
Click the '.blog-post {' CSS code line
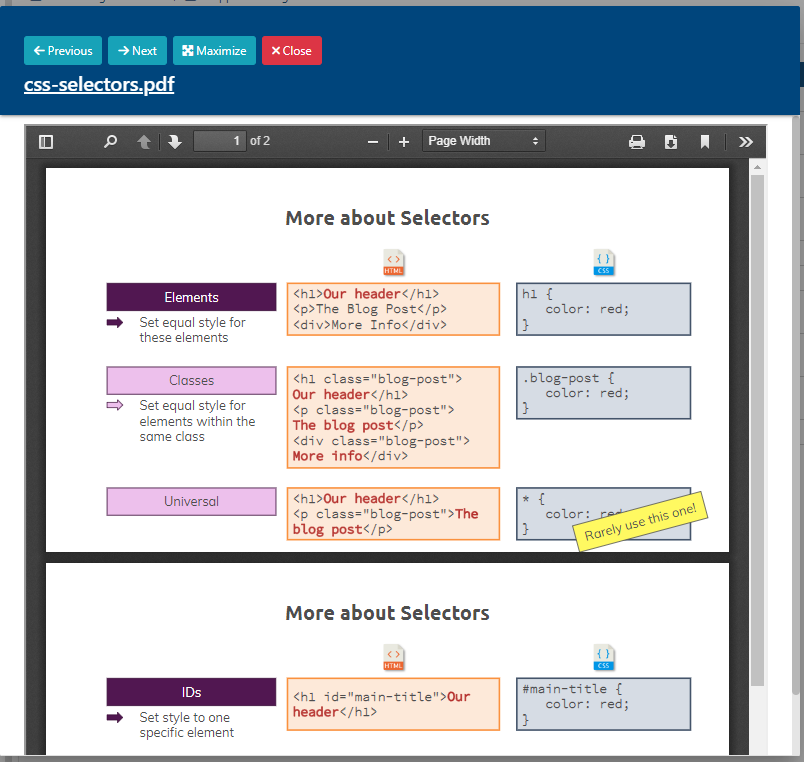tap(568, 378)
